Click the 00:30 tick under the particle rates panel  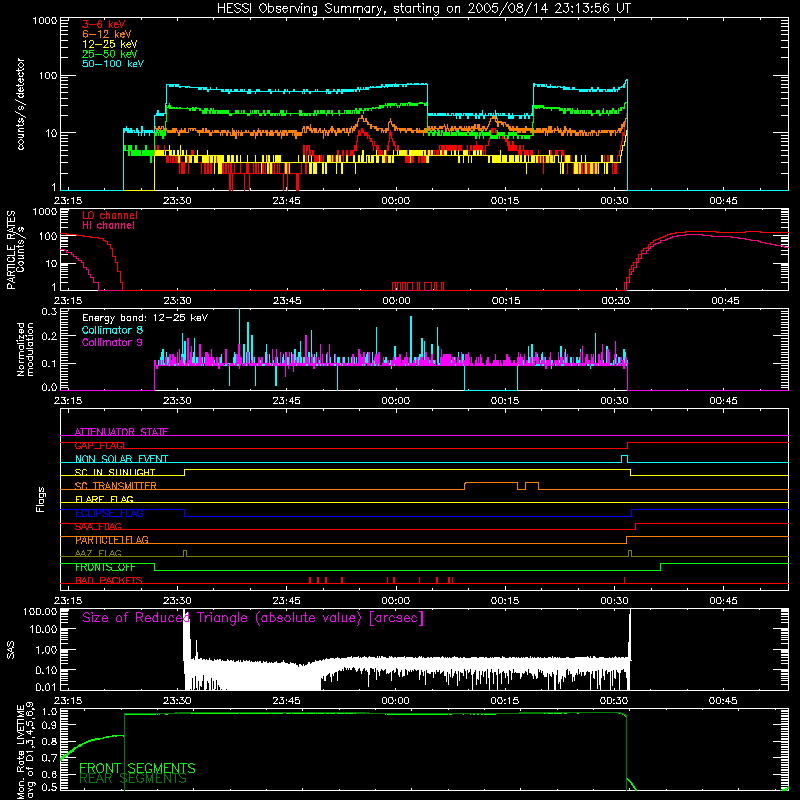(x=615, y=301)
